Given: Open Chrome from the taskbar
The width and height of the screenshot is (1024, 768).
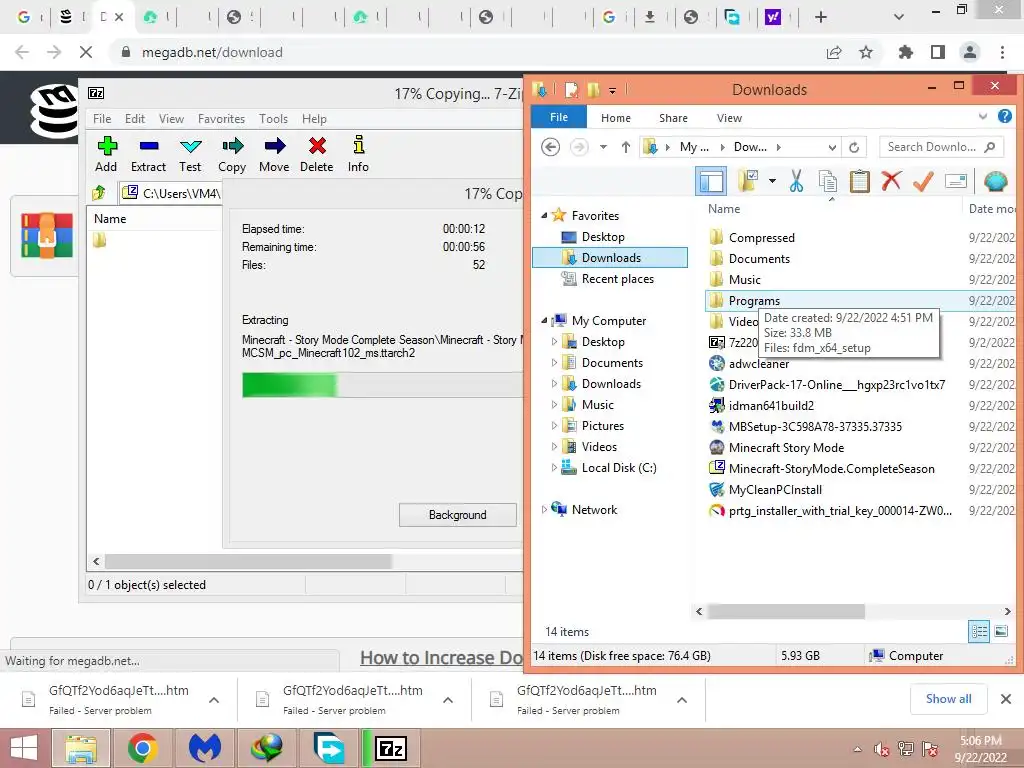Looking at the screenshot, I should click(x=142, y=748).
